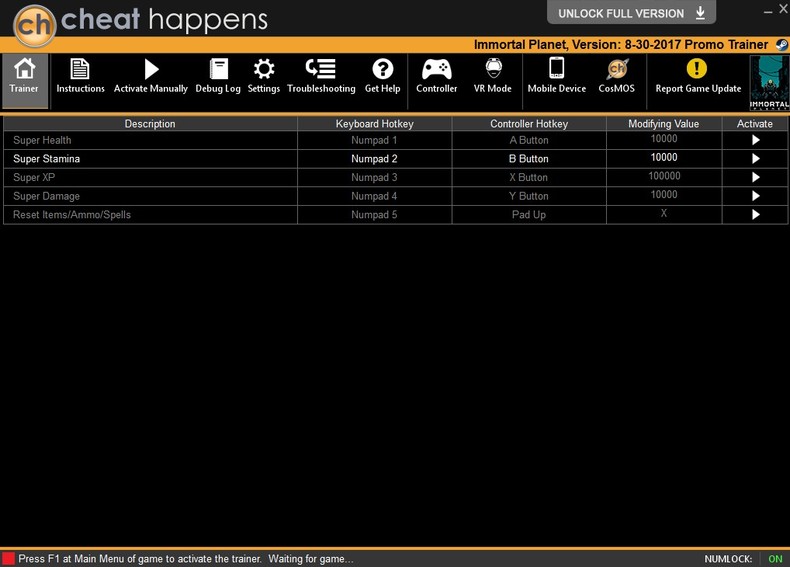The height and width of the screenshot is (567, 790).
Task: Edit Super Damage modifying value 10000
Action: pyautogui.click(x=664, y=195)
